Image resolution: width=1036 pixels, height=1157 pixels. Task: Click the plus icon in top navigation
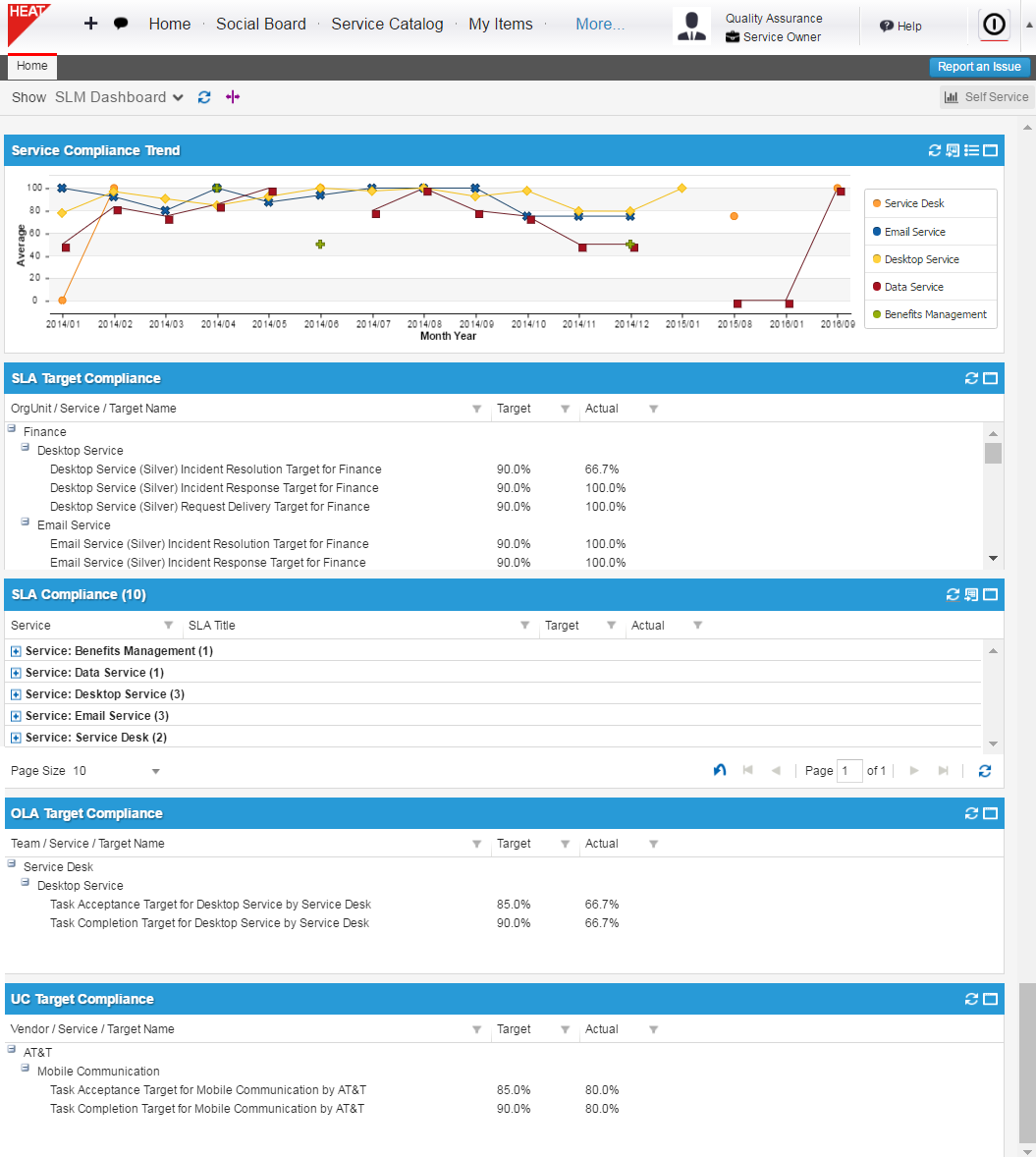91,24
